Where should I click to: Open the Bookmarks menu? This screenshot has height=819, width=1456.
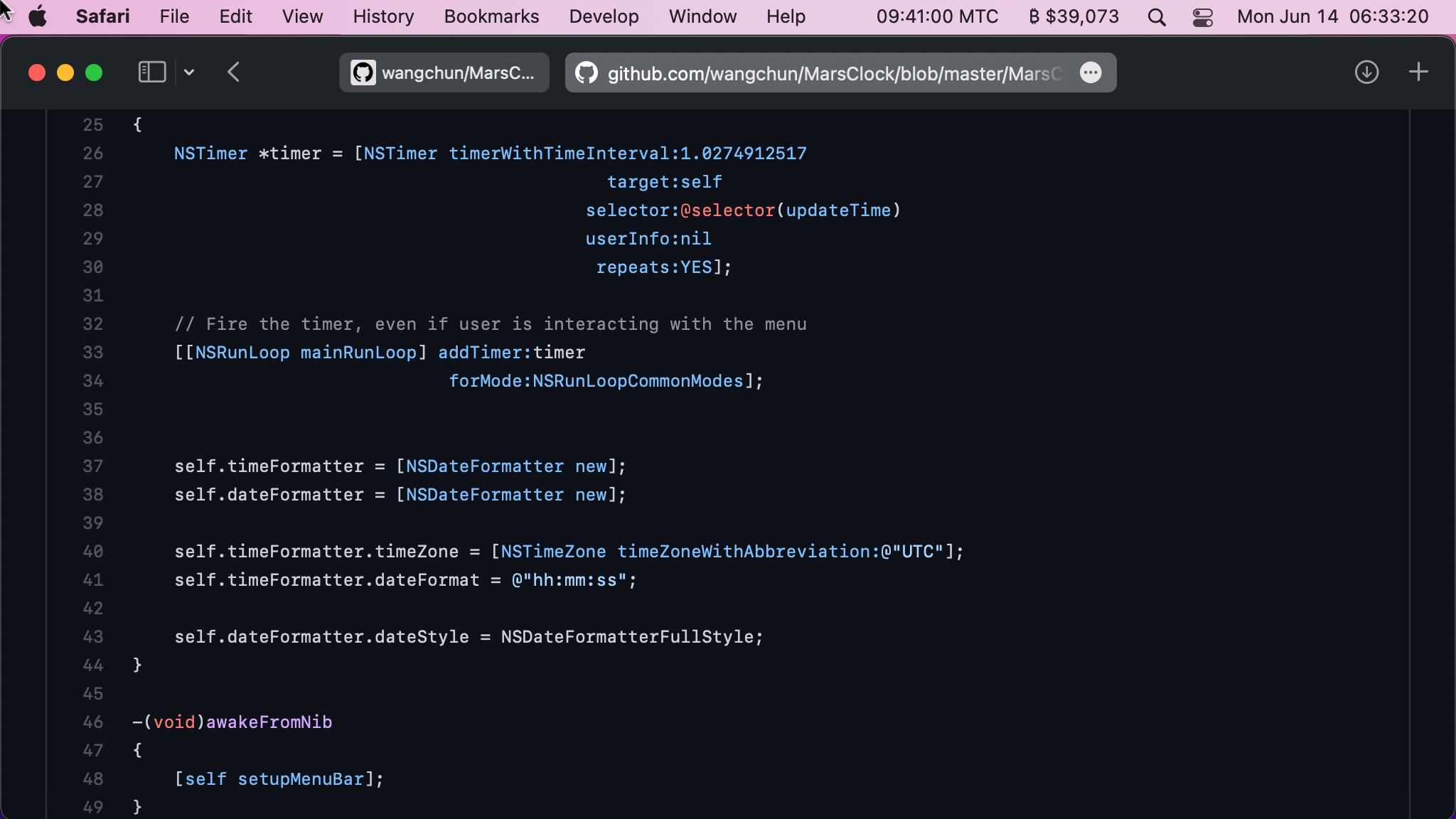coord(491,16)
